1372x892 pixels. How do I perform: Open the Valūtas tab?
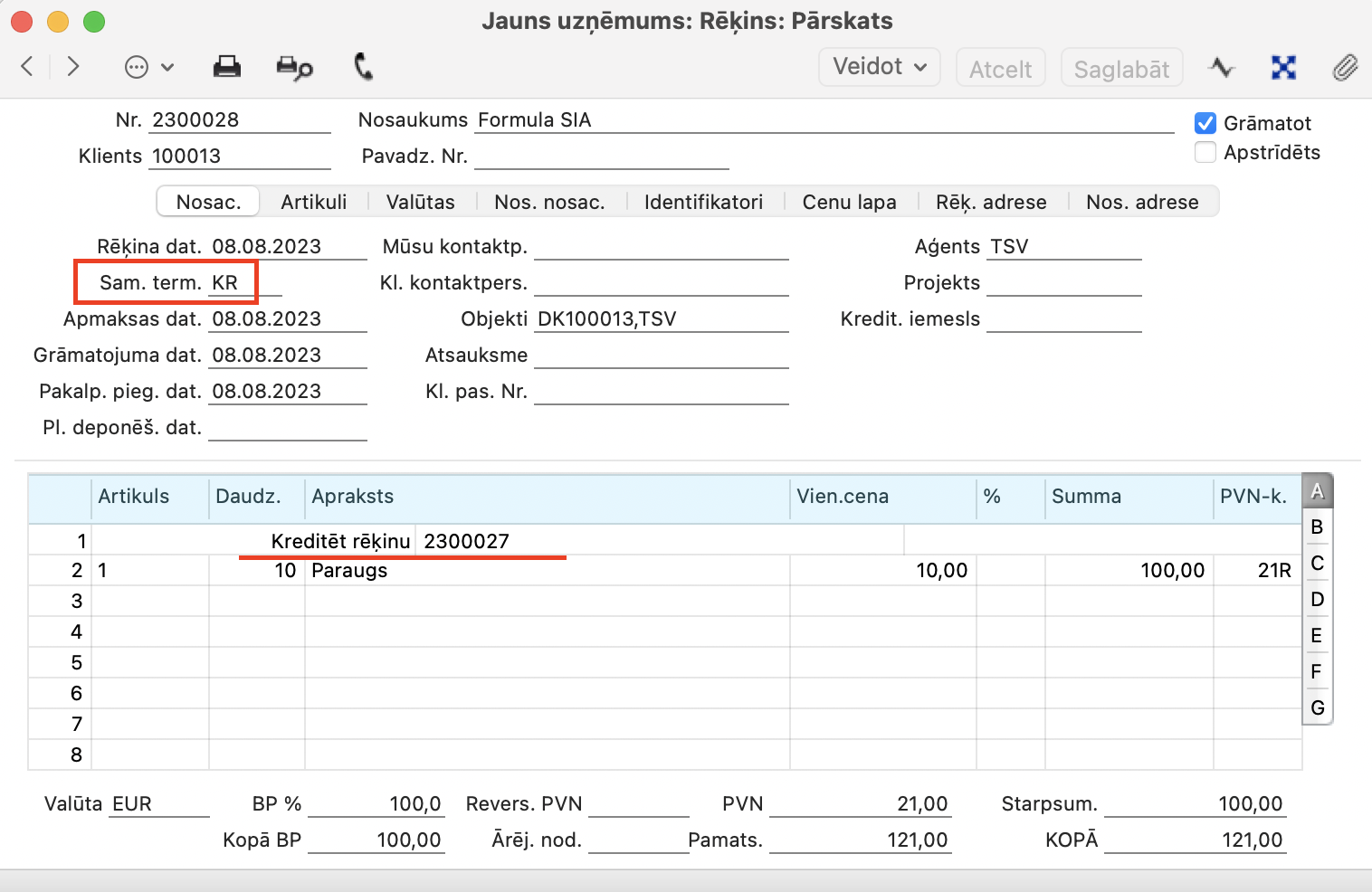420,202
